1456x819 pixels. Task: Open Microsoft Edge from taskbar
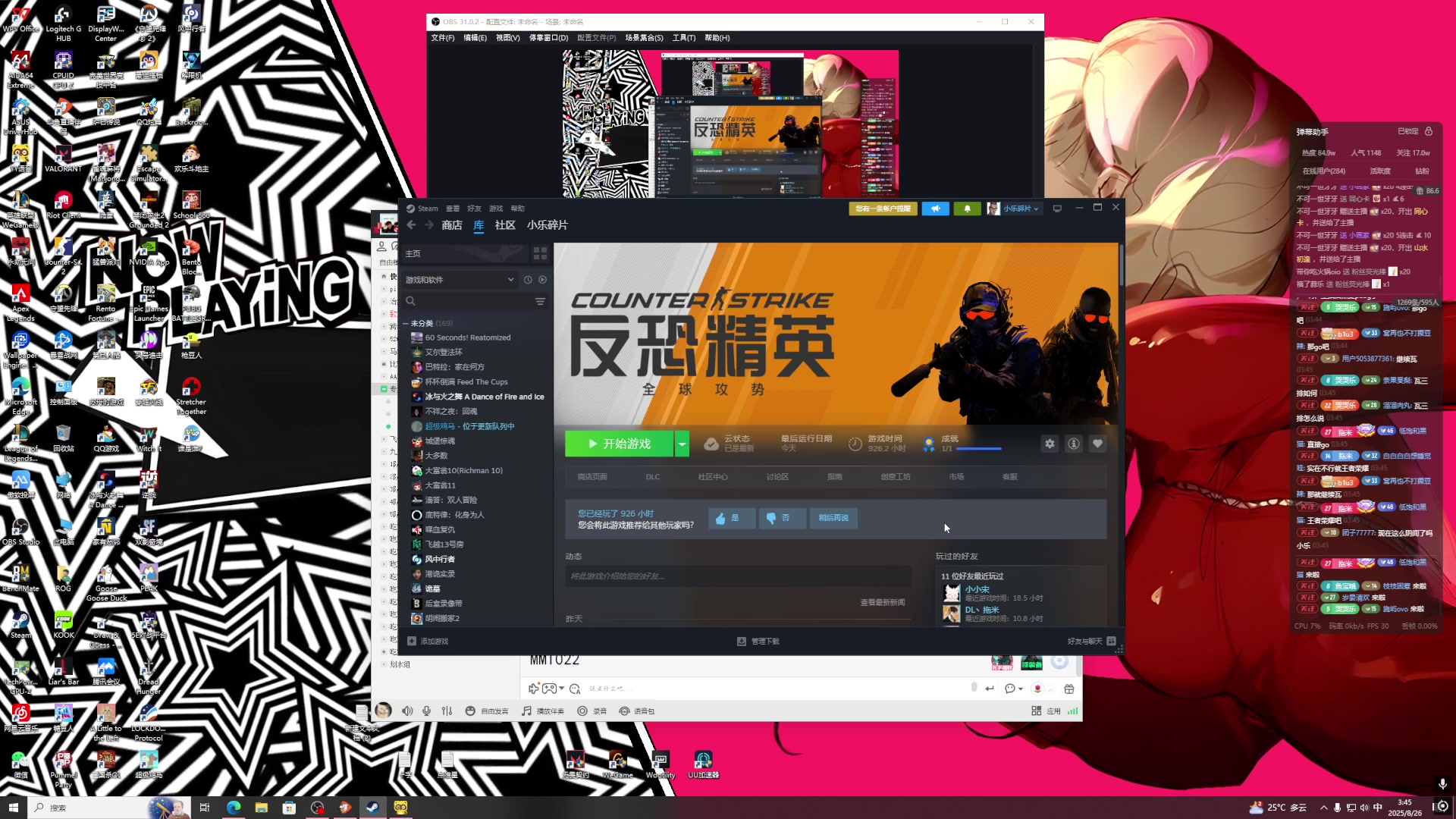[233, 807]
